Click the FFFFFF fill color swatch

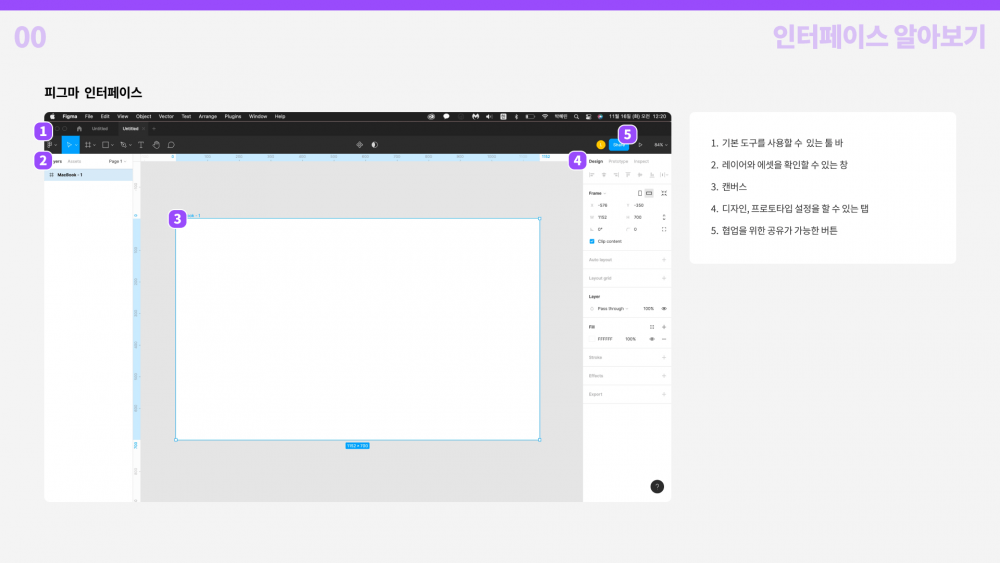click(x=592, y=339)
